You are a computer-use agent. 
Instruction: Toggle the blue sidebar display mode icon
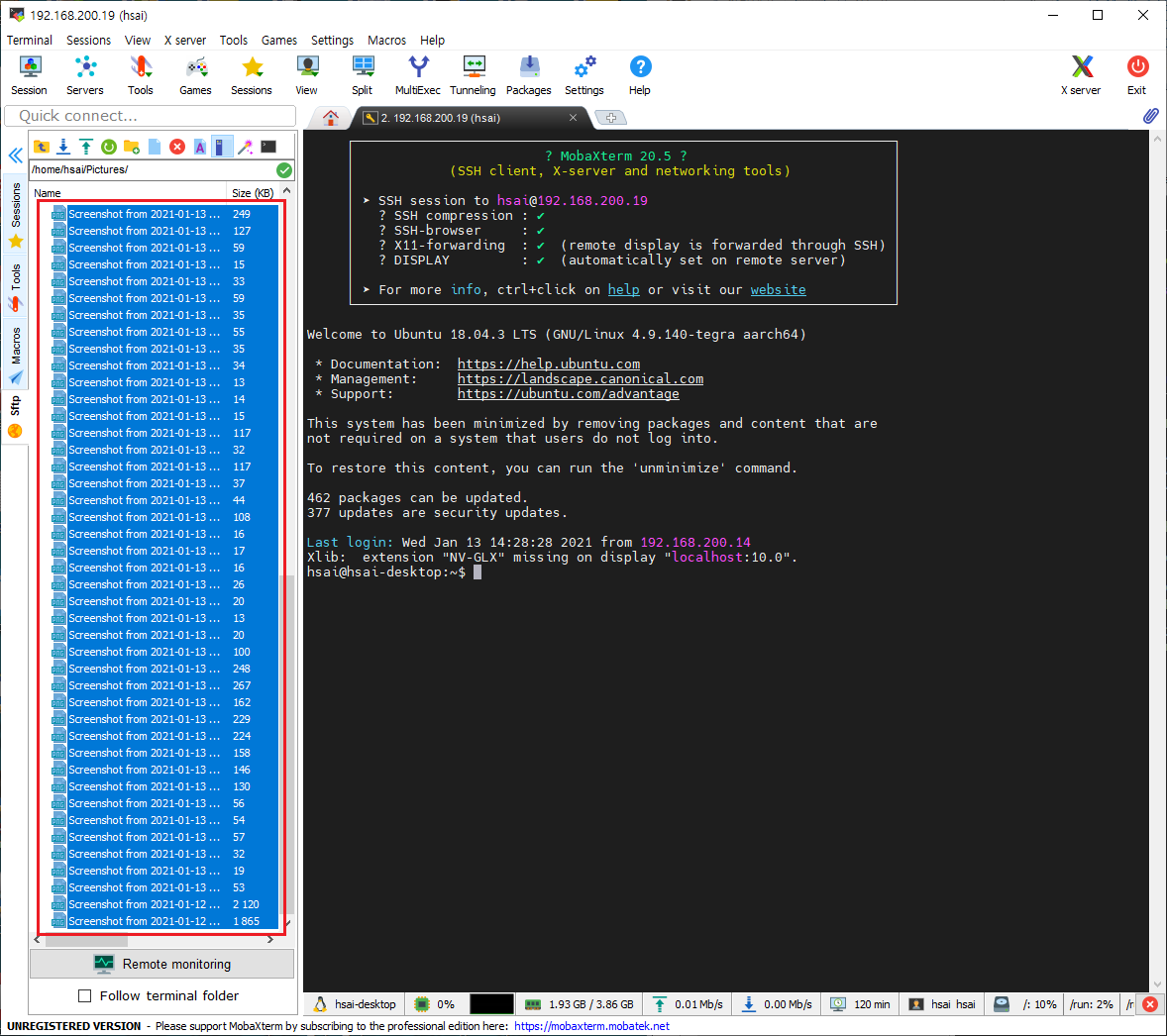pos(222,147)
